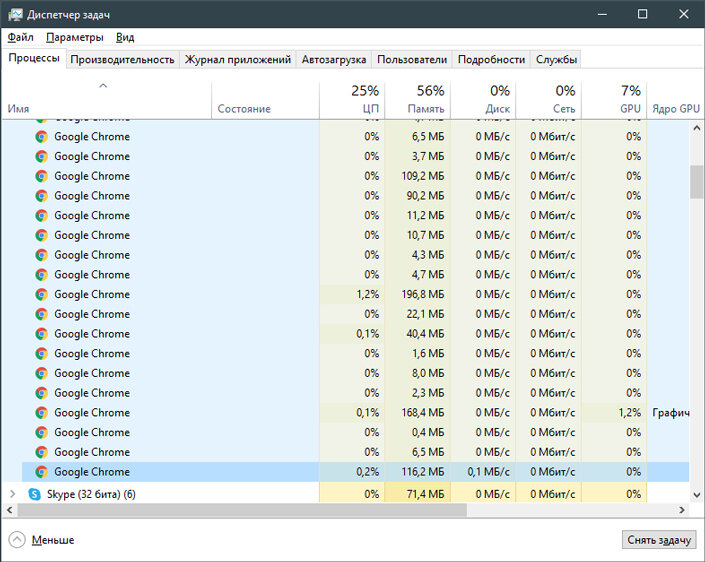The width and height of the screenshot is (705, 562).
Task: Click the Skype icon in the process list
Action: click(35, 494)
